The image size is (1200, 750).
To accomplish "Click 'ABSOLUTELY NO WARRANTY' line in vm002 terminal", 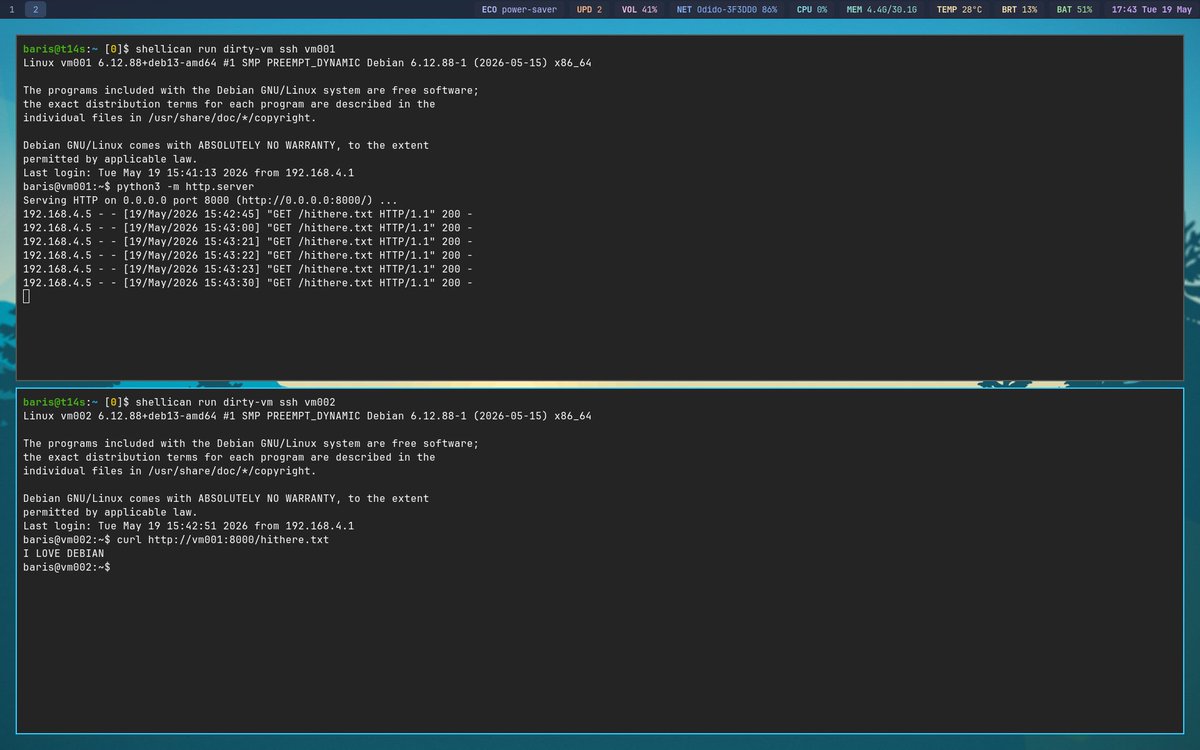I will [226, 498].
